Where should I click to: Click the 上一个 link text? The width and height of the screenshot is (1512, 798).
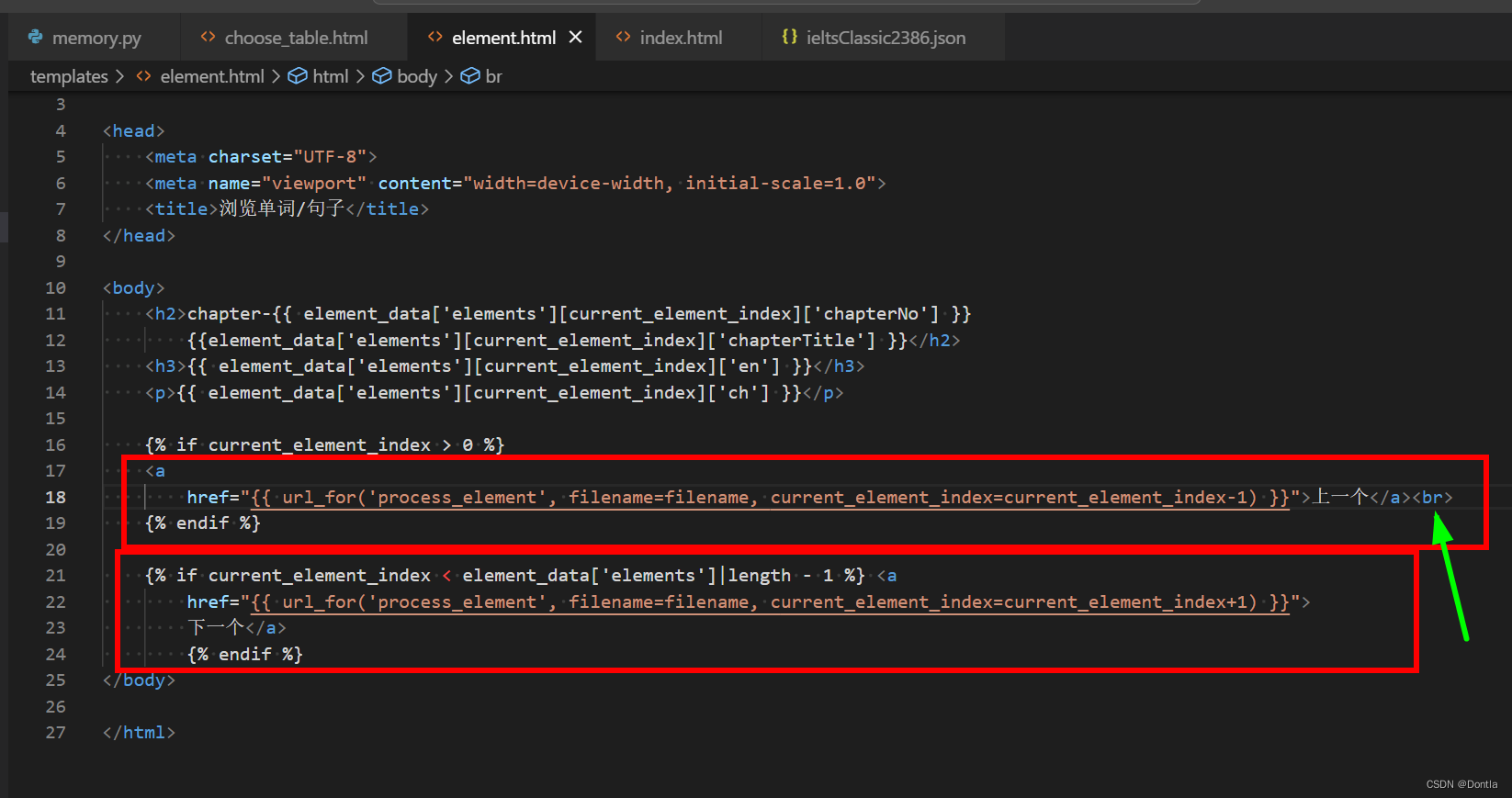[x=1341, y=497]
